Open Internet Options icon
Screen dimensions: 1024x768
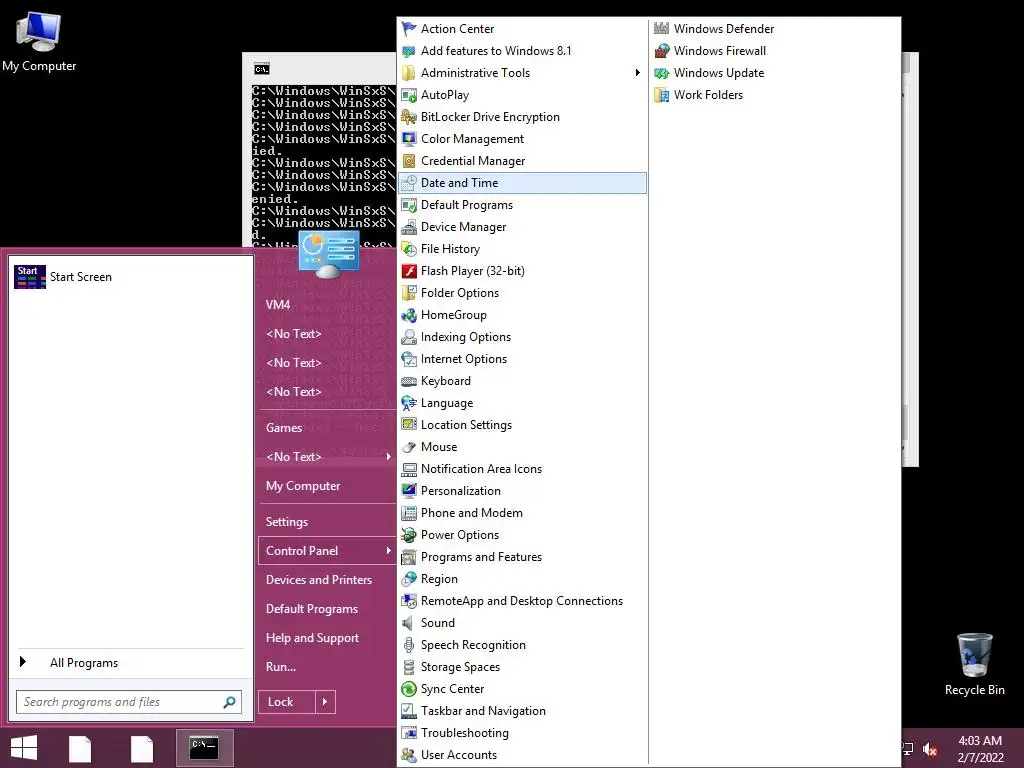pos(409,359)
